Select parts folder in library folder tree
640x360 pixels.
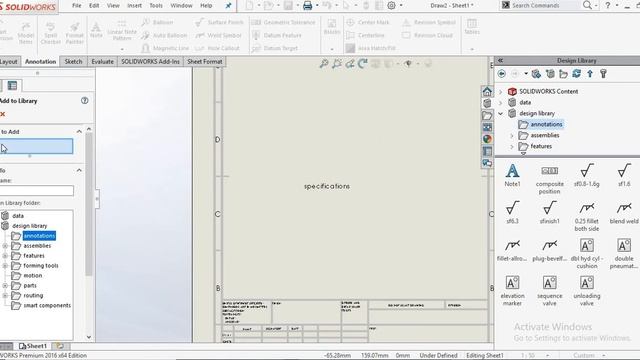coord(30,286)
